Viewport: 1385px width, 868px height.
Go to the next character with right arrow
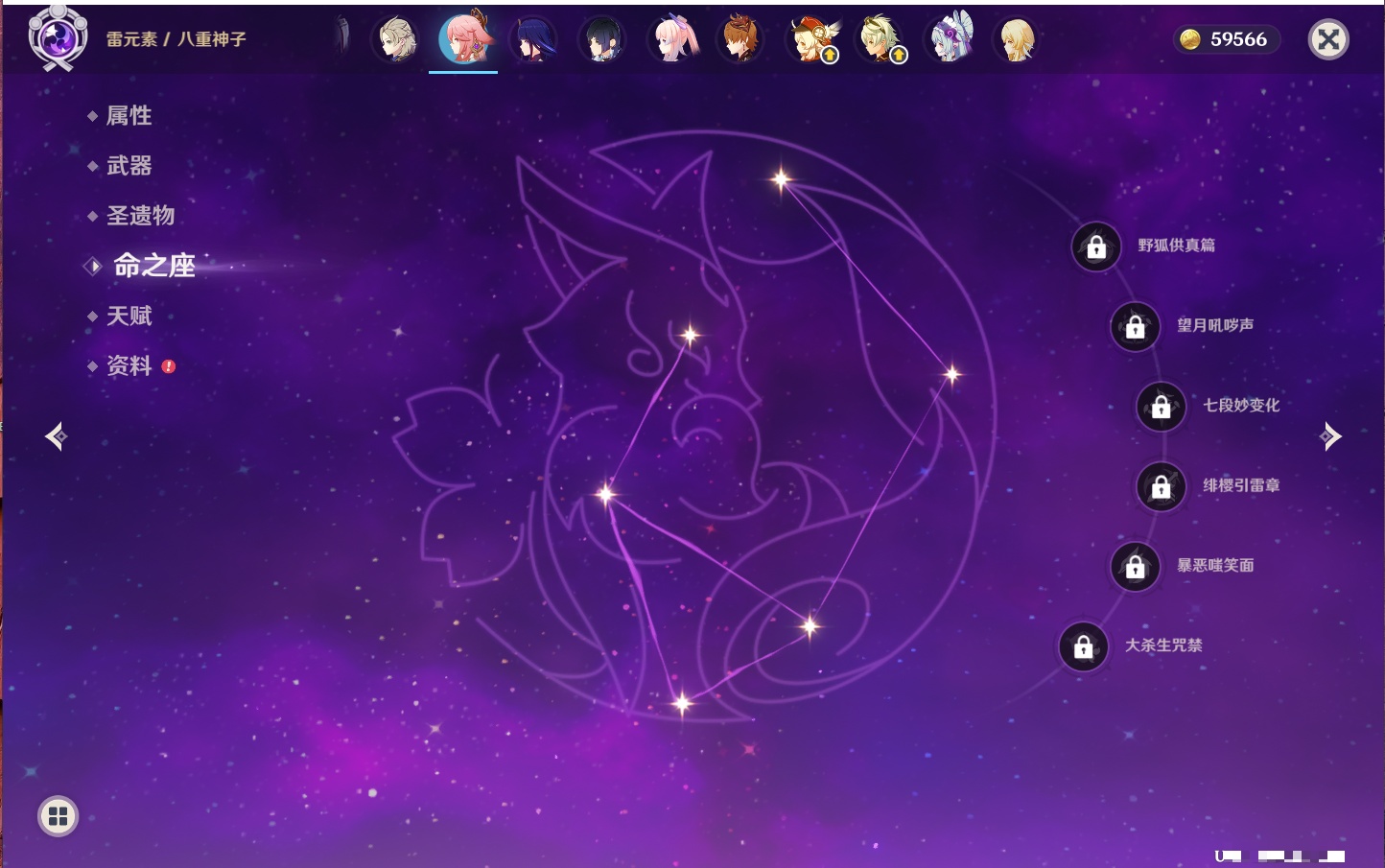coord(1330,436)
